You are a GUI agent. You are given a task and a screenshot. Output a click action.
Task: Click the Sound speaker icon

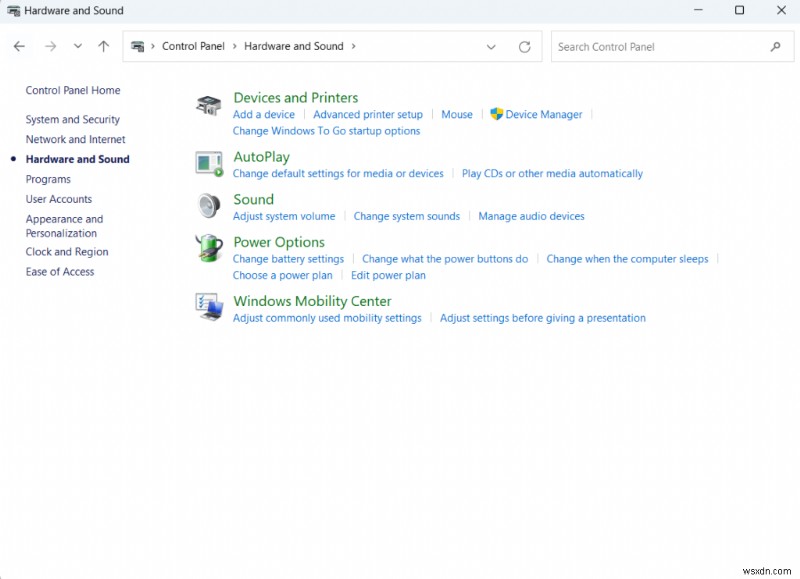[209, 206]
